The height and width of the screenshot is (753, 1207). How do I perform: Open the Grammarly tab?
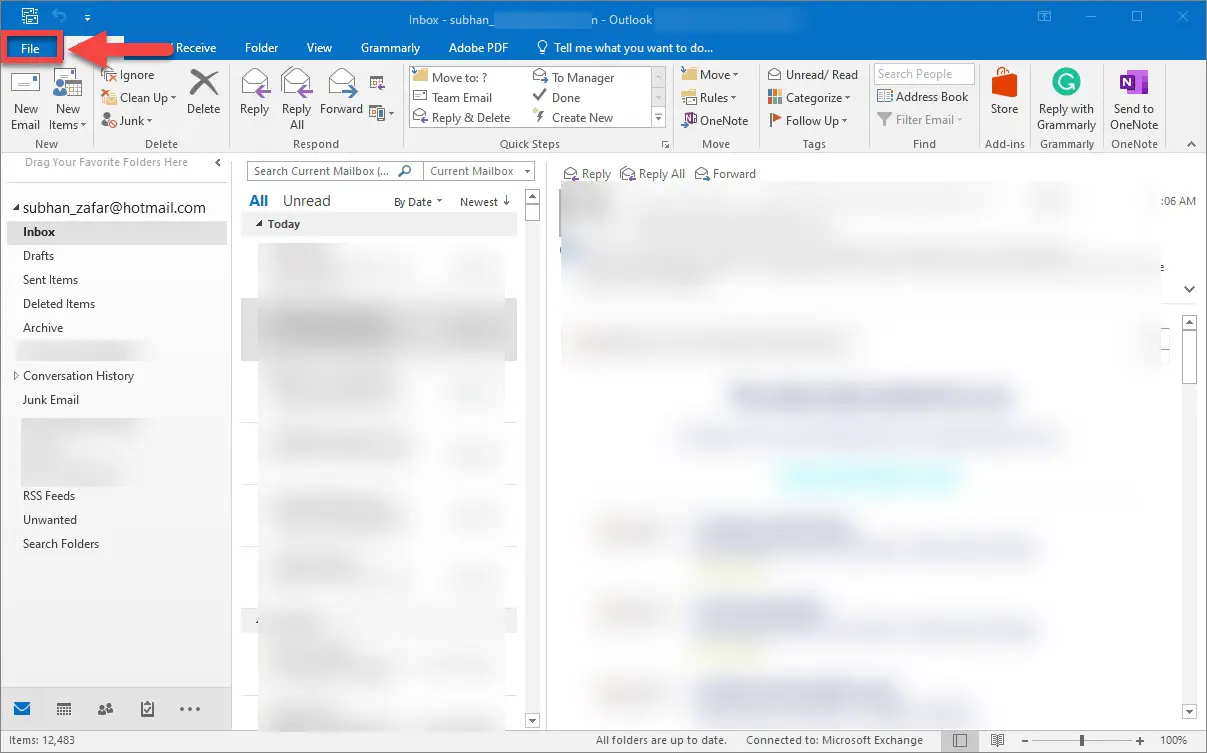point(390,47)
